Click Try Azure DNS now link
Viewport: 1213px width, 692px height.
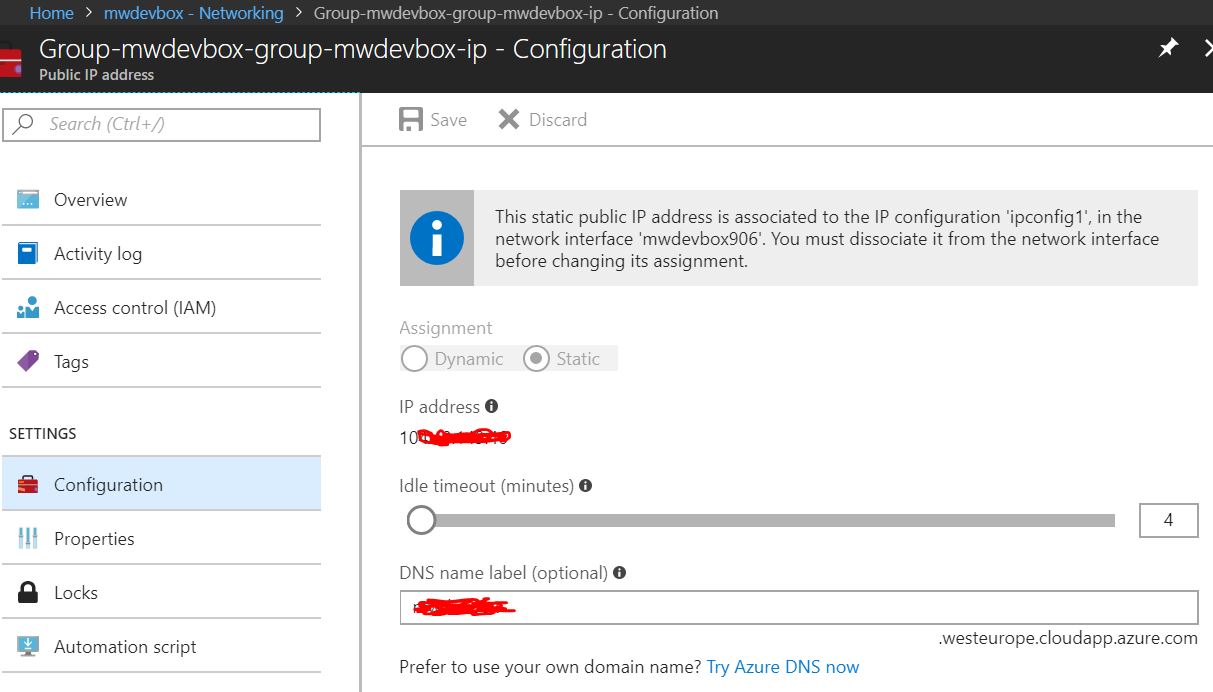point(783,667)
